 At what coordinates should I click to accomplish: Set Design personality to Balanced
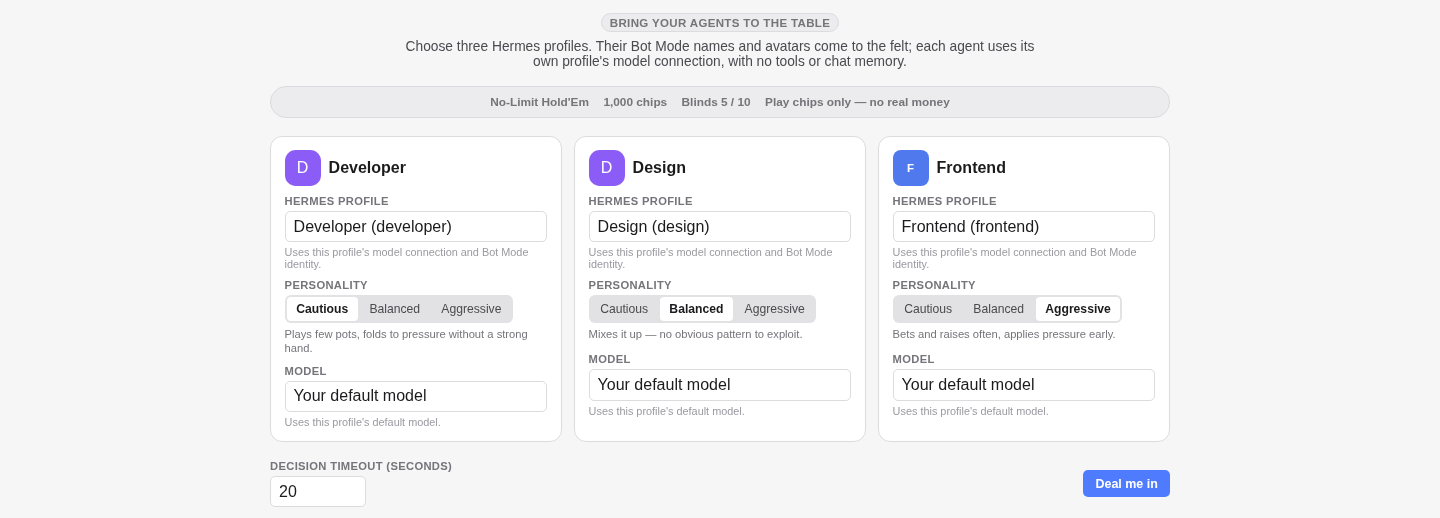(x=696, y=309)
